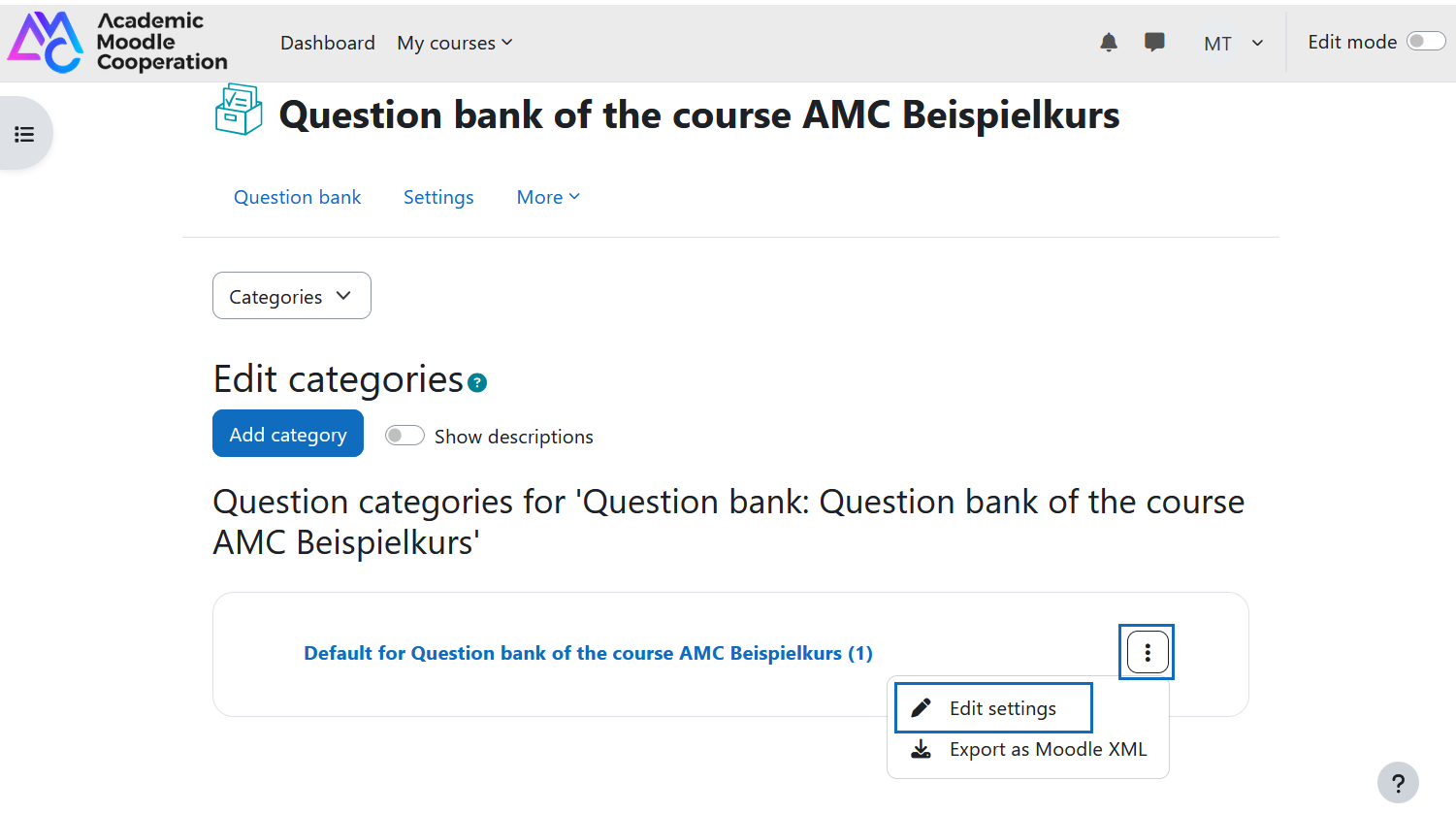Image resolution: width=1456 pixels, height=814 pixels.
Task: Open the help icon next to Edit categories
Action: pyautogui.click(x=477, y=382)
